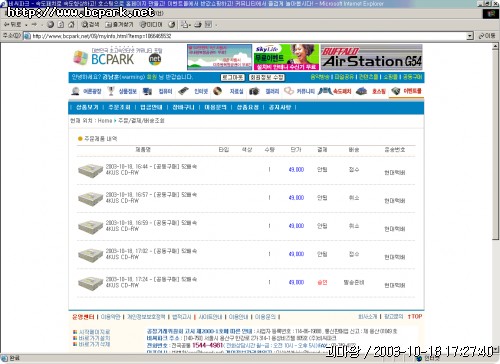This screenshot has width=500, height=364.
Task: Select the 대응문의 menu item
Action: (215, 107)
